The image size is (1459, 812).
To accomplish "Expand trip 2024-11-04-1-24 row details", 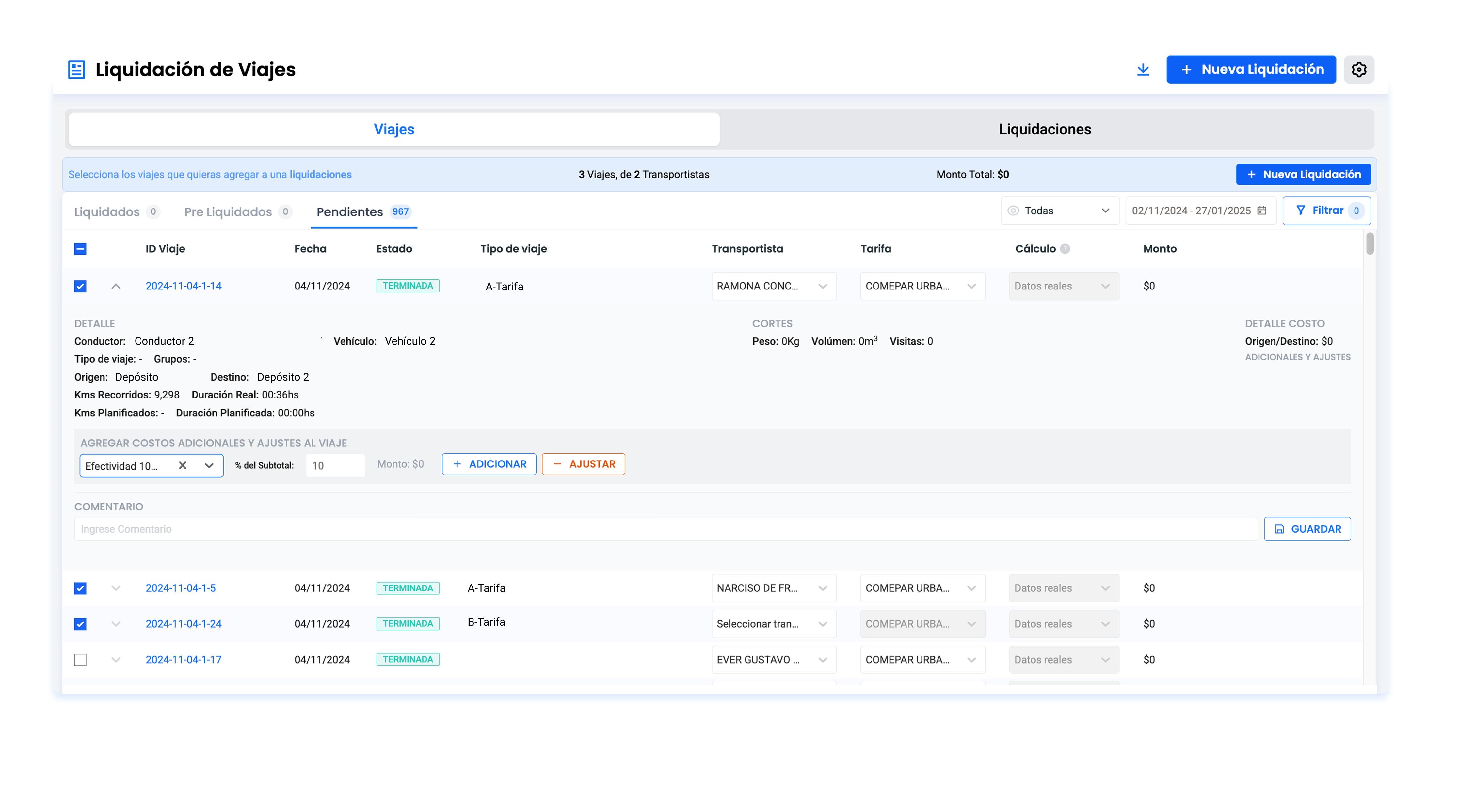I will click(x=116, y=623).
